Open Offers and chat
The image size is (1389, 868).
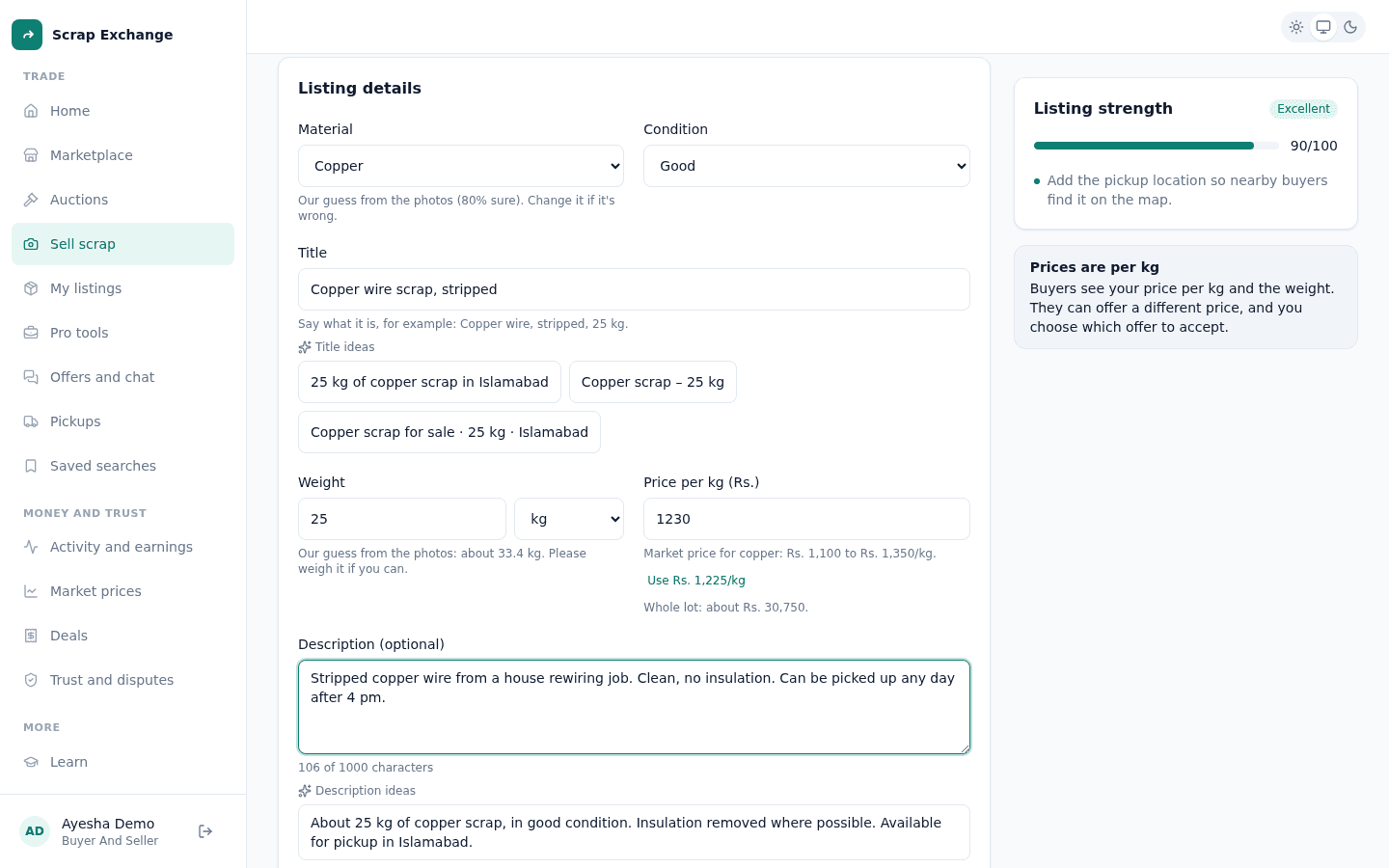point(123,377)
